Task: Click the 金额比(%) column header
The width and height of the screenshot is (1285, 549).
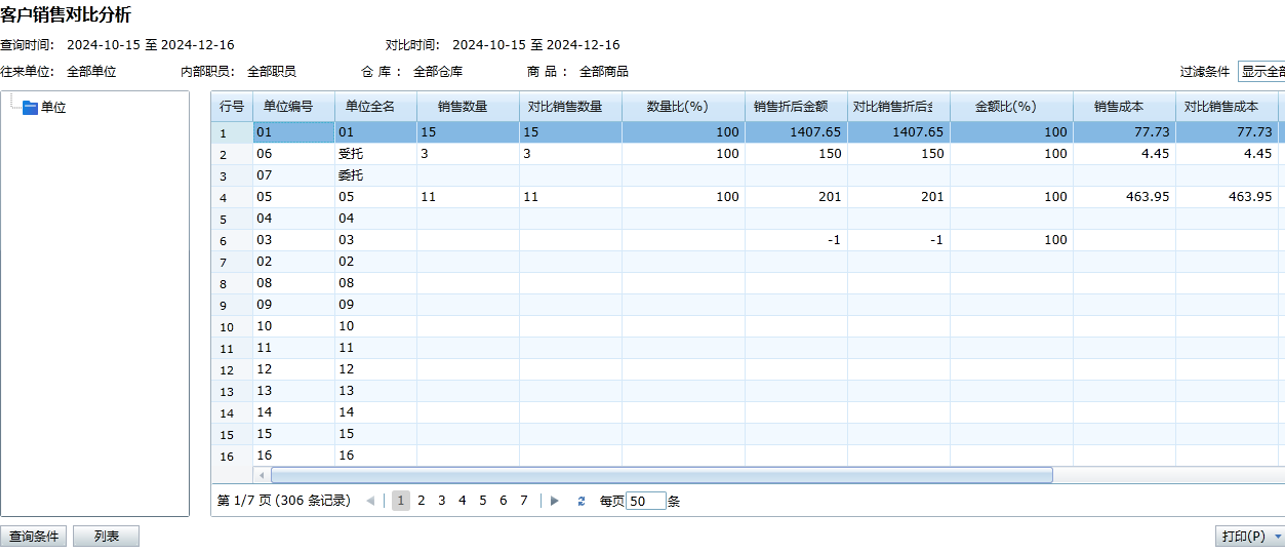Action: (1011, 107)
